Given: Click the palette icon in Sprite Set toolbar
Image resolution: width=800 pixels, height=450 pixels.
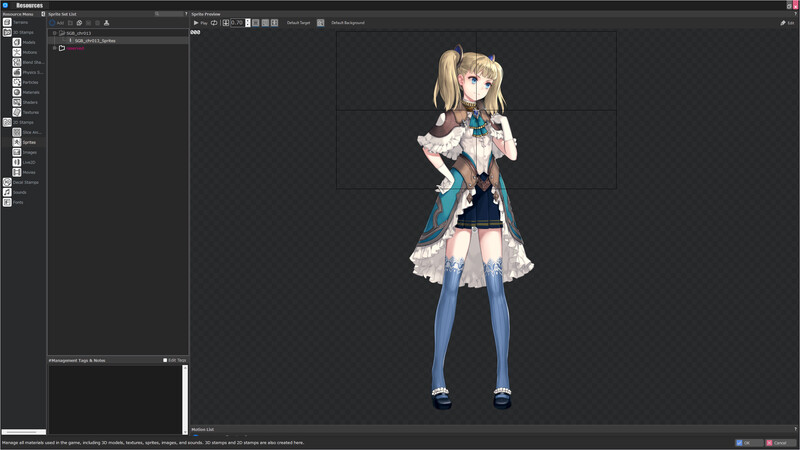Looking at the screenshot, I should (x=79, y=23).
